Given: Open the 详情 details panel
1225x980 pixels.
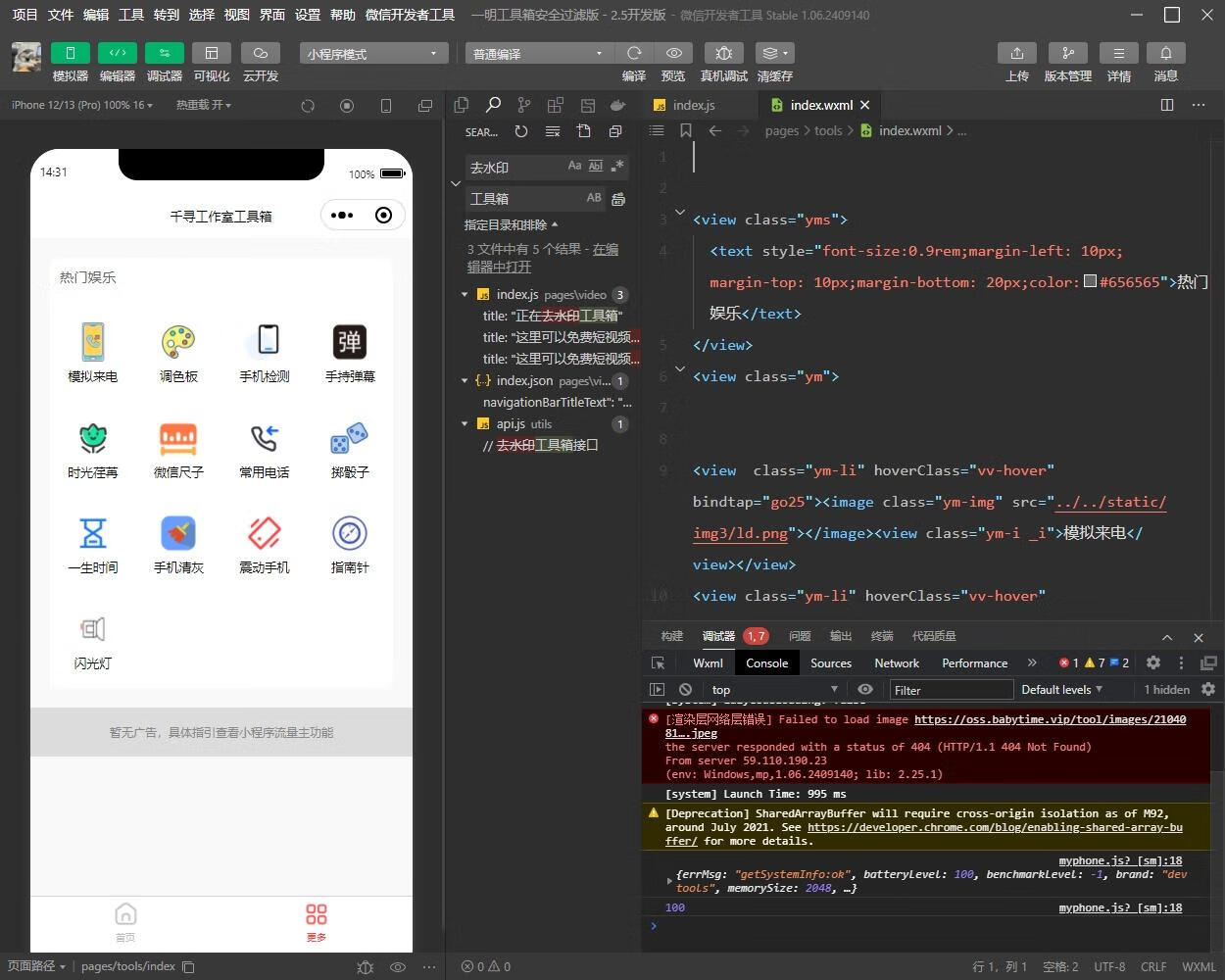Looking at the screenshot, I should tap(1118, 53).
